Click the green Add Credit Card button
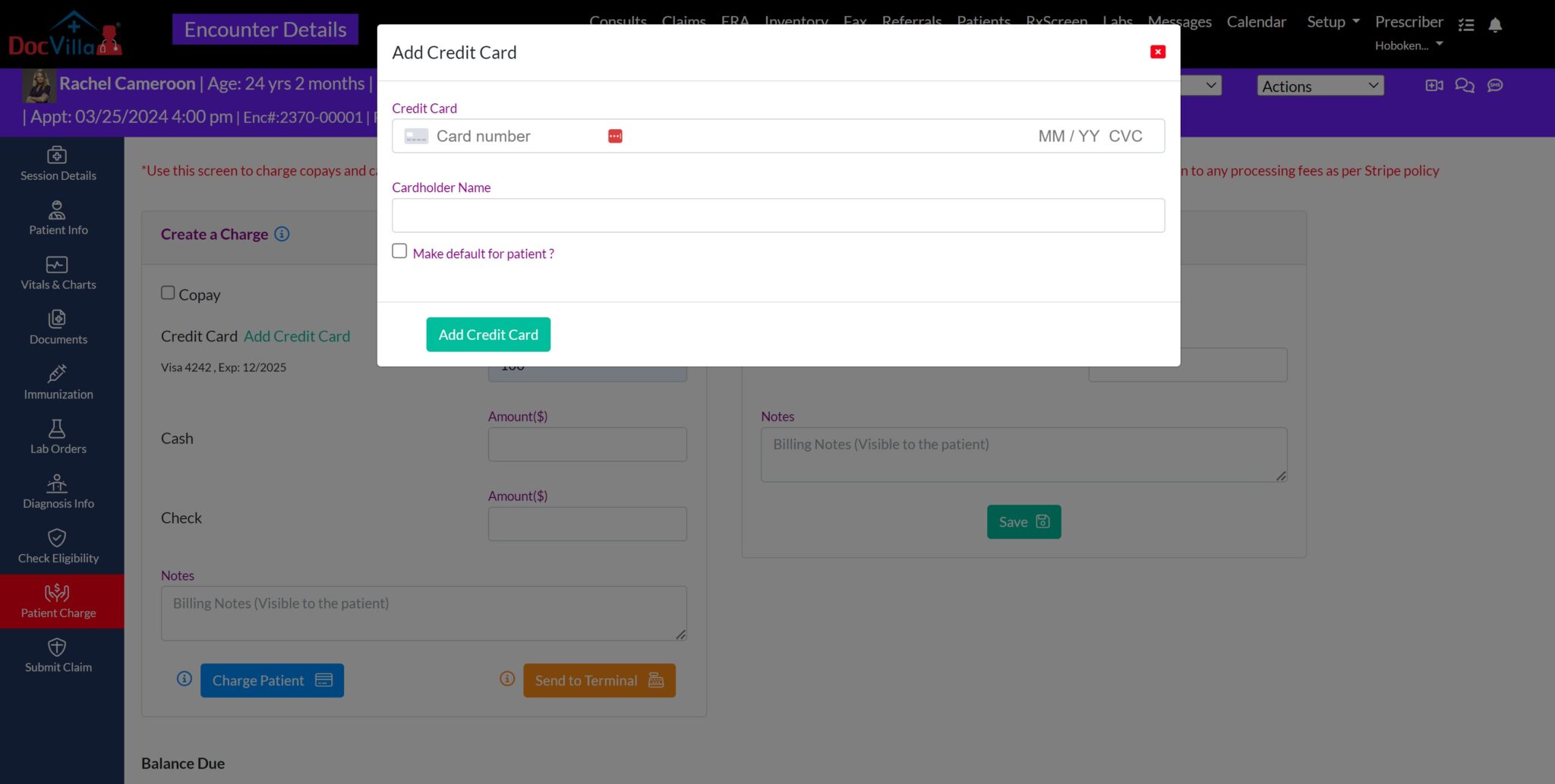The image size is (1555, 784). point(488,335)
